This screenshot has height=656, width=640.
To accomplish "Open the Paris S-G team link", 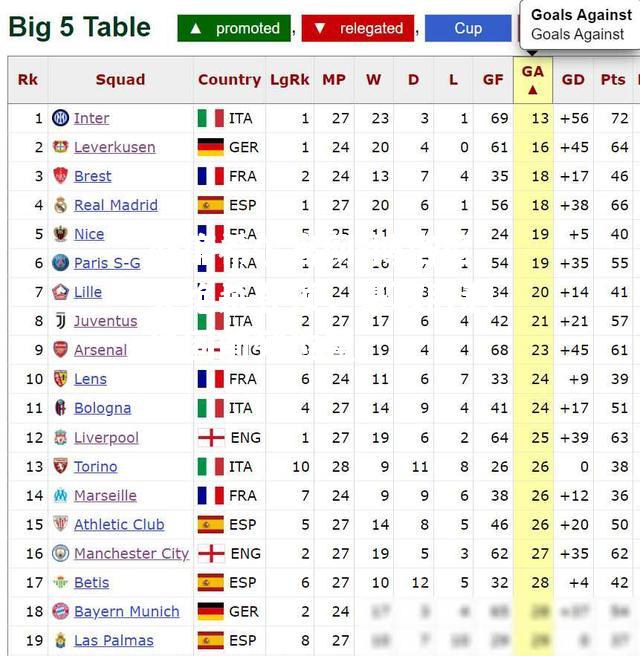I will [x=107, y=263].
